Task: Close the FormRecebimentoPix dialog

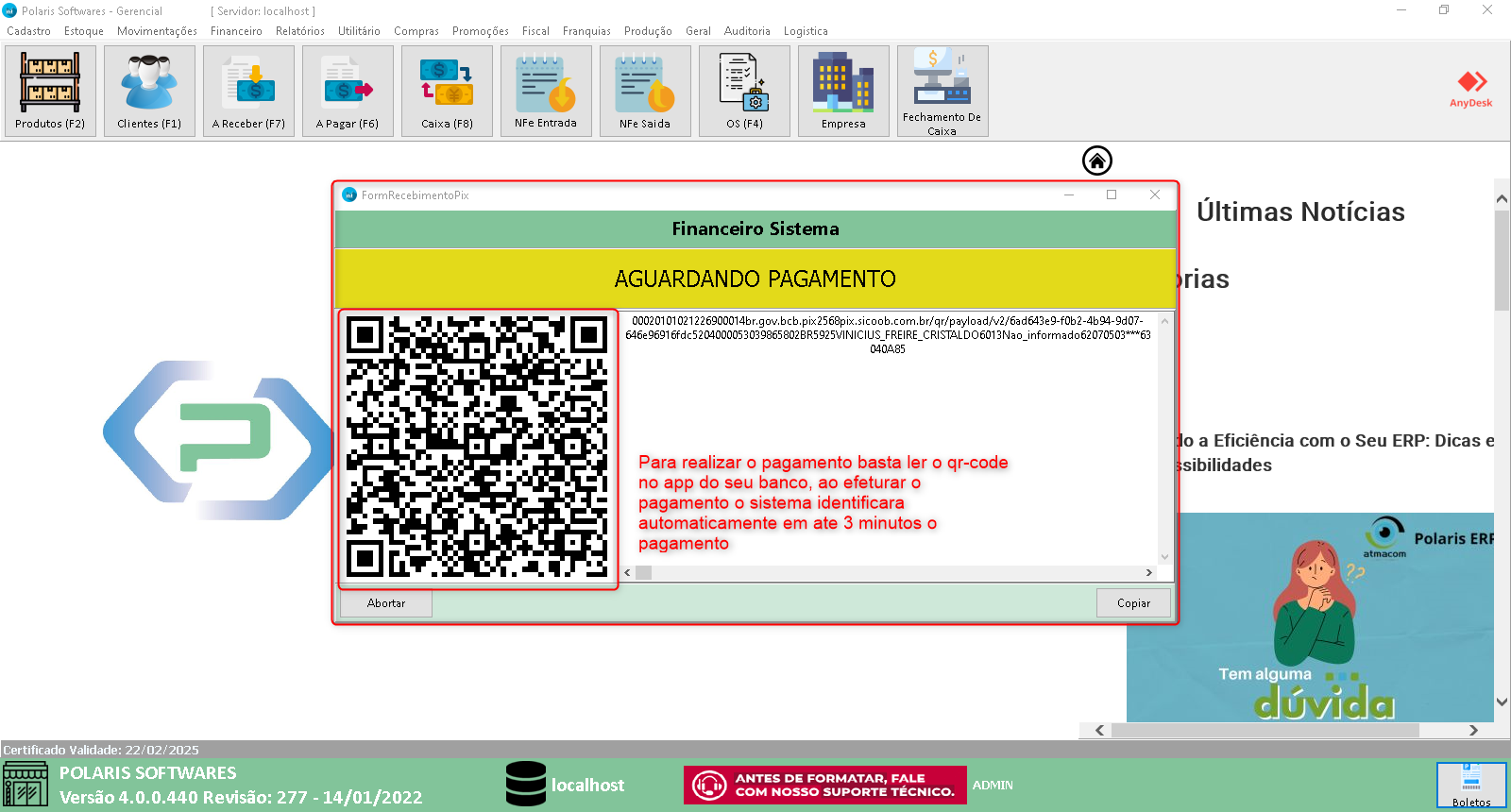Action: point(1154,195)
